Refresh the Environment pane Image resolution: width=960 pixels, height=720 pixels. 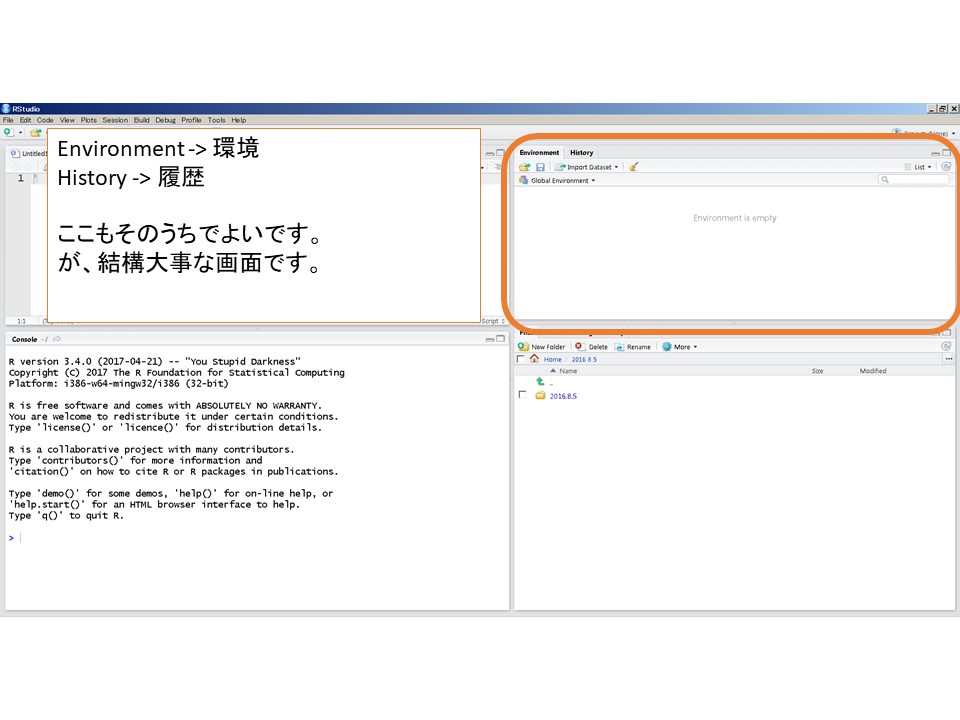pos(945,167)
